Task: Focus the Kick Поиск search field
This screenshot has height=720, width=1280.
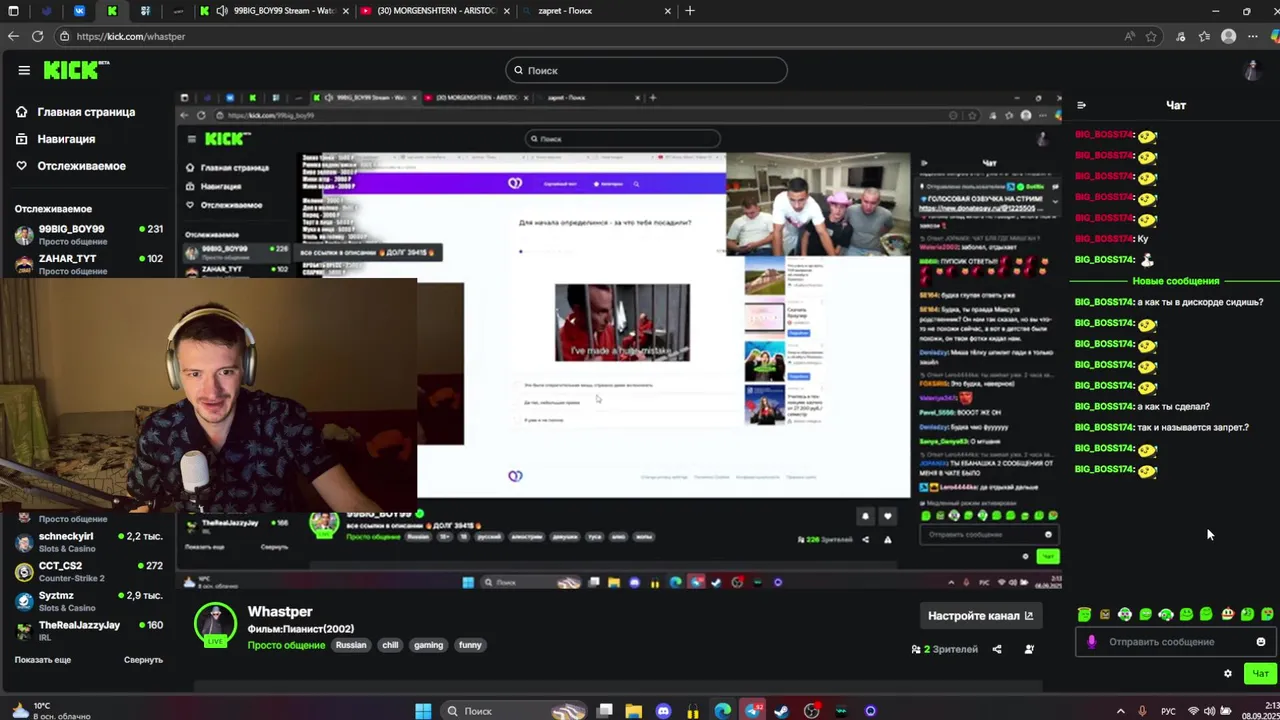Action: point(646,70)
